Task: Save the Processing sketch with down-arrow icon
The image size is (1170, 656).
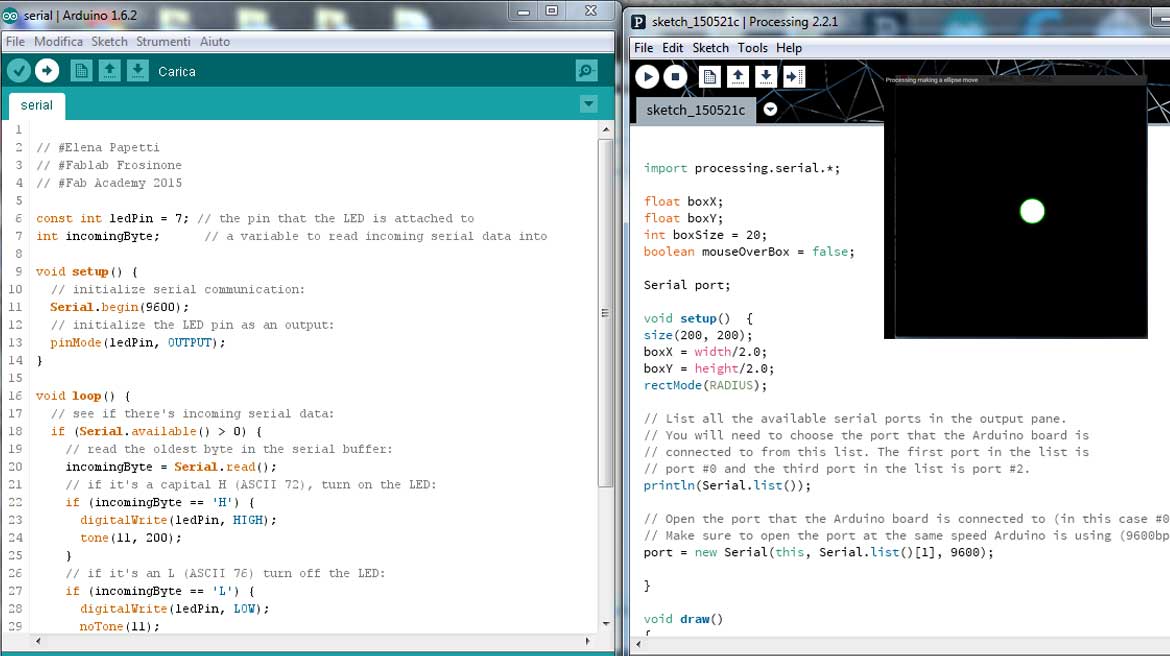Action: coord(766,76)
